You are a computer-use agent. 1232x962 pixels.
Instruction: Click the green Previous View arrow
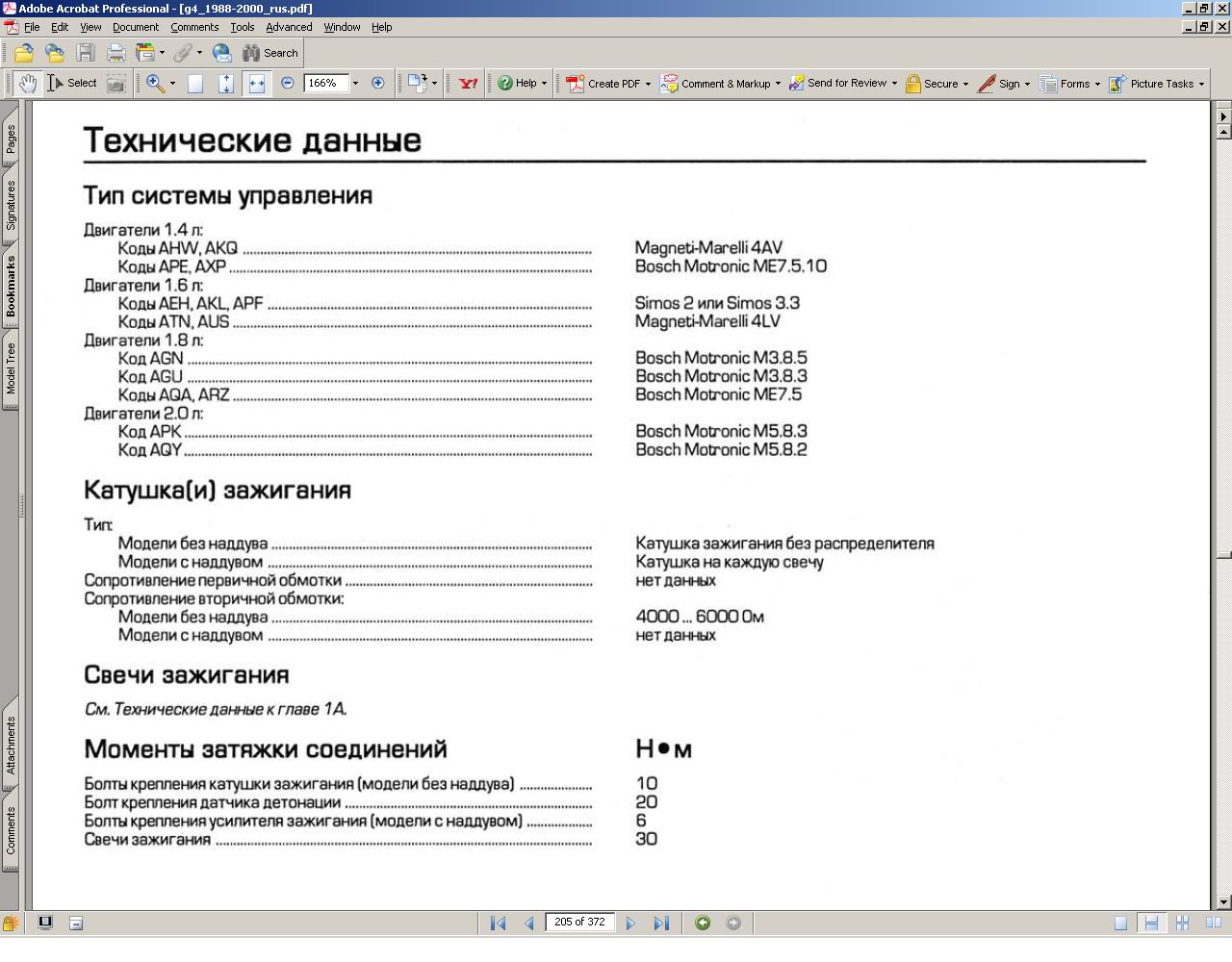(x=703, y=923)
